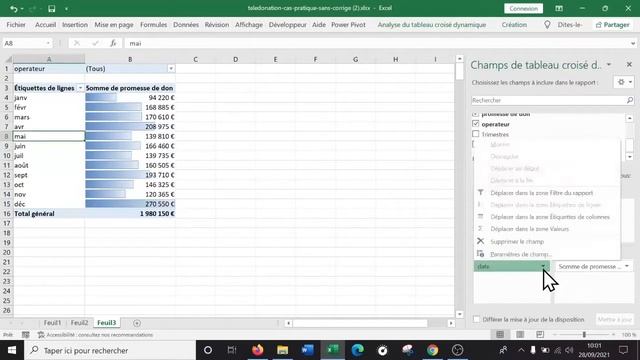Click the Insert Function fx icon
Screen dimensions: 640x360
(113, 43)
